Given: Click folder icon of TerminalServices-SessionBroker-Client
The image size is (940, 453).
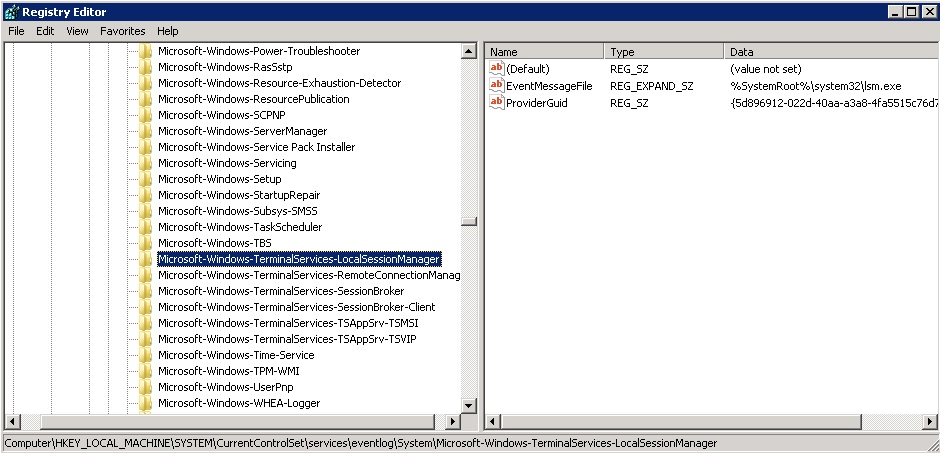Looking at the screenshot, I should pyautogui.click(x=145, y=307).
